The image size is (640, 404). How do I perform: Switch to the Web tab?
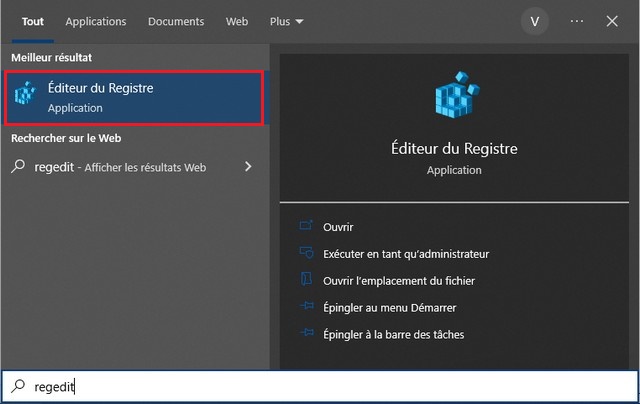point(237,21)
